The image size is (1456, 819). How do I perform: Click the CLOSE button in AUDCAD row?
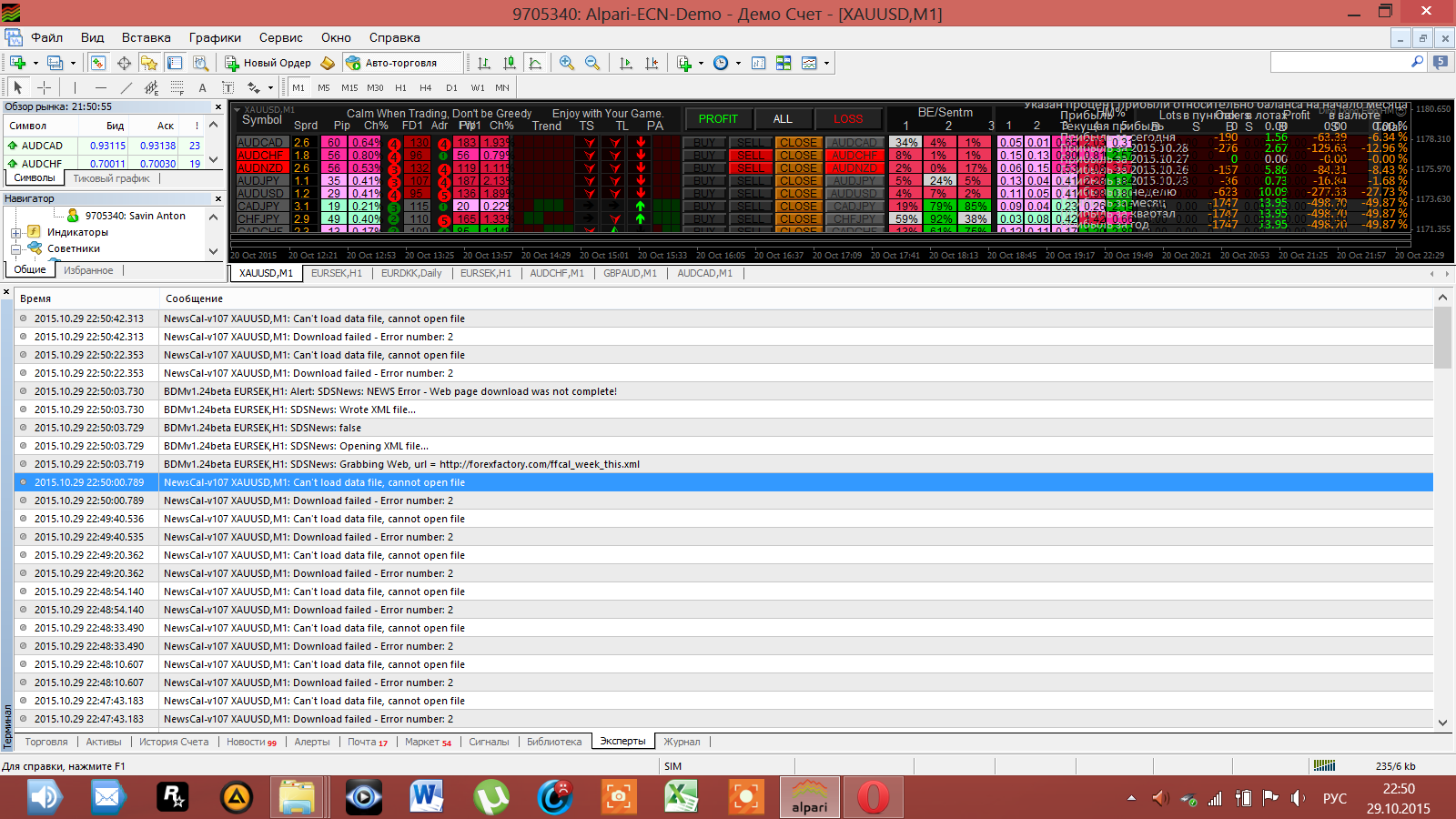(x=798, y=143)
